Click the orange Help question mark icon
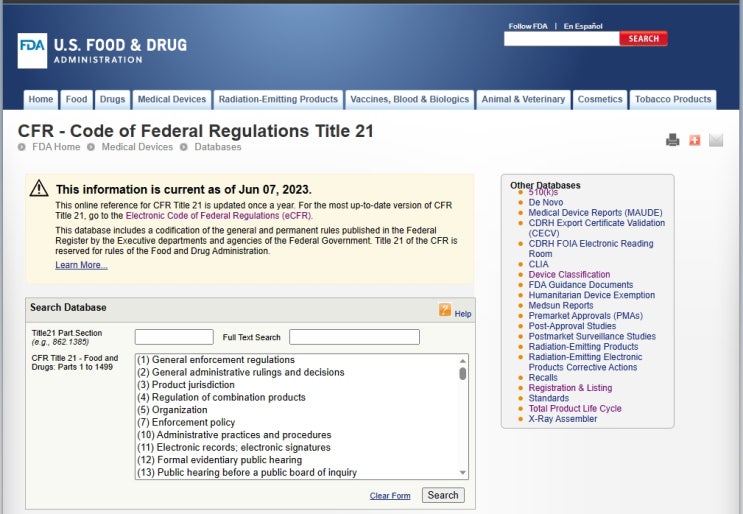 (444, 310)
